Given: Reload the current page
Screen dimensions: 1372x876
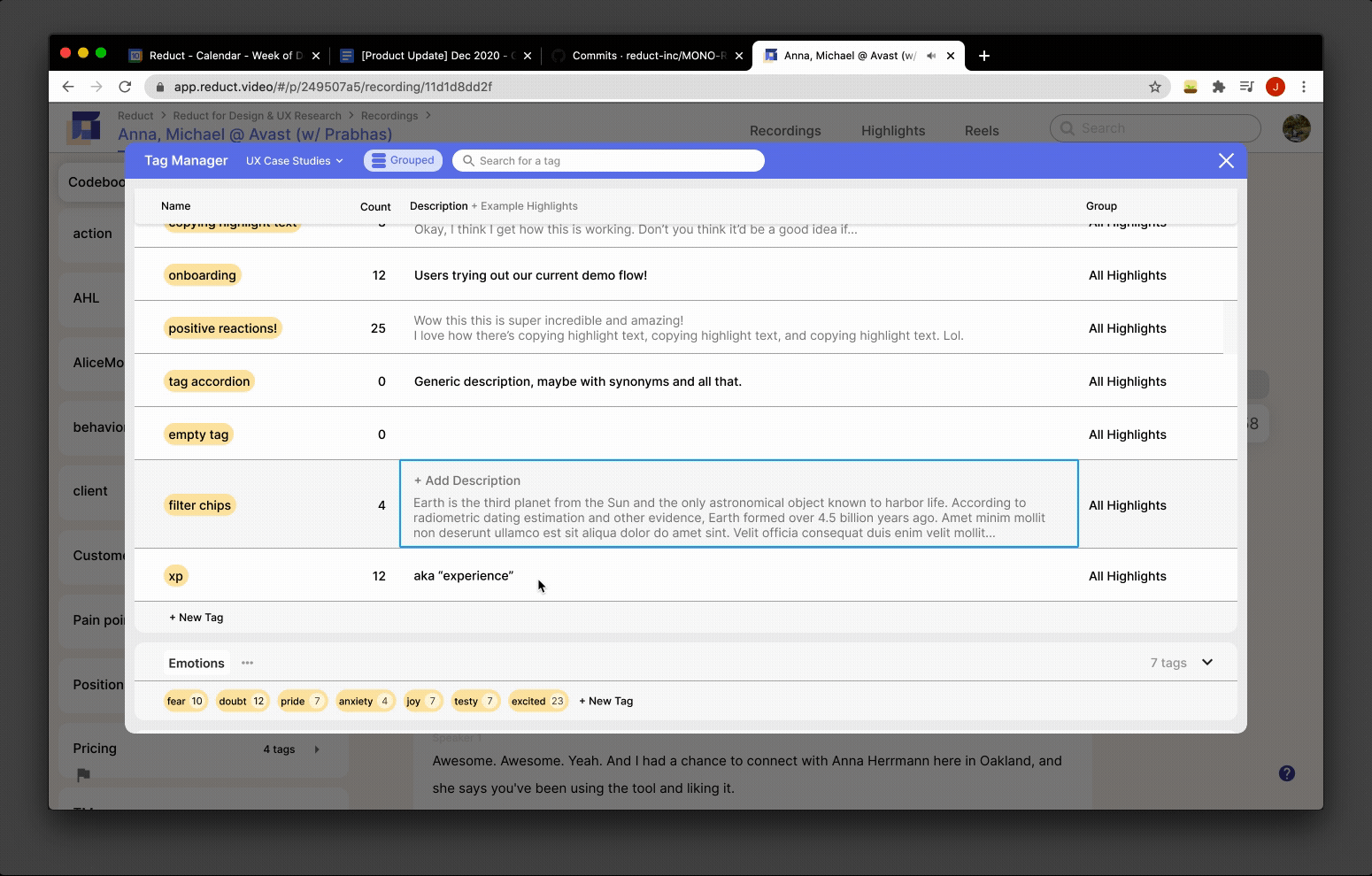Looking at the screenshot, I should pos(125,87).
